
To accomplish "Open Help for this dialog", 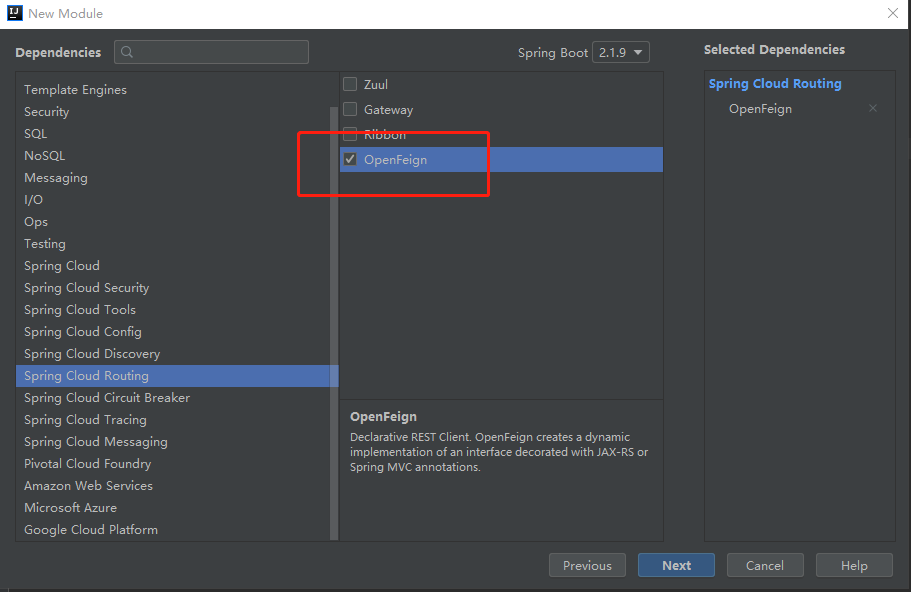I will pyautogui.click(x=854, y=565).
